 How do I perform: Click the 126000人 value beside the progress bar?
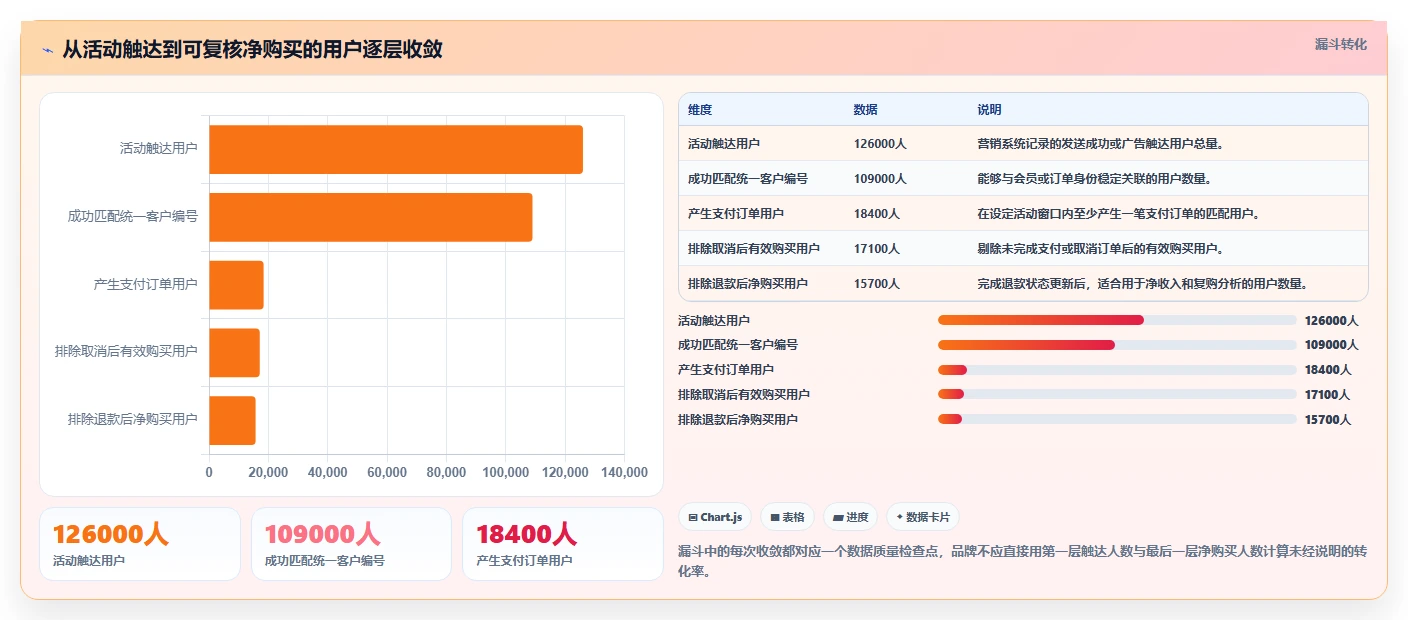1332,321
